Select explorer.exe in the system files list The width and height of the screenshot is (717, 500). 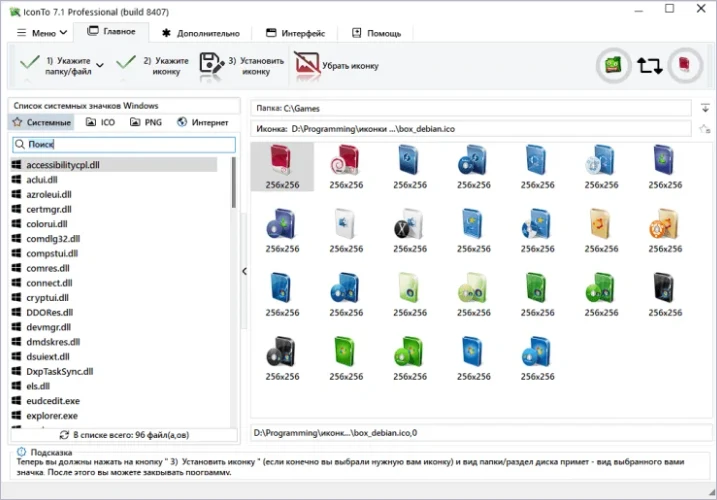point(52,415)
